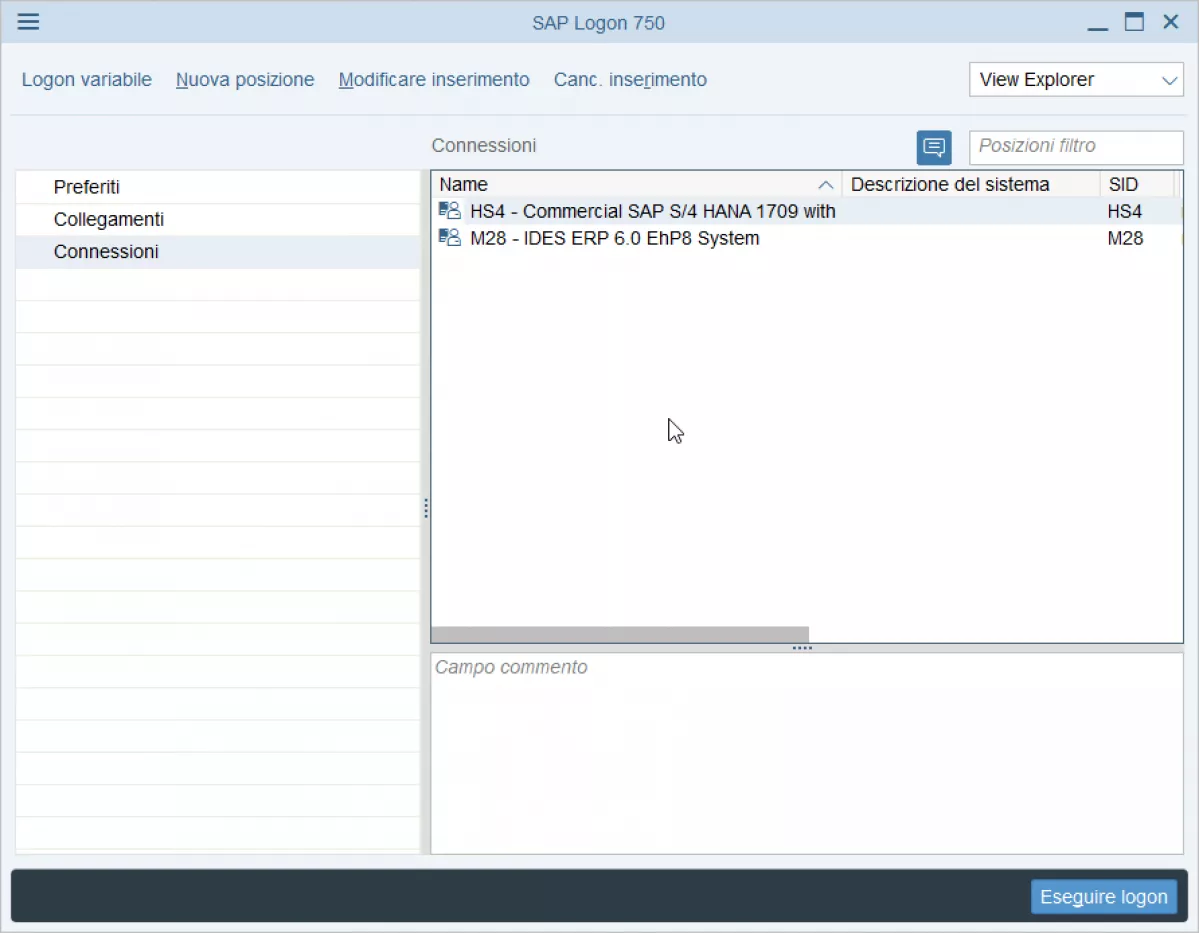Focus the Posizioni filtro input field
Screen dimensions: 1199x933
pyautogui.click(x=1076, y=146)
